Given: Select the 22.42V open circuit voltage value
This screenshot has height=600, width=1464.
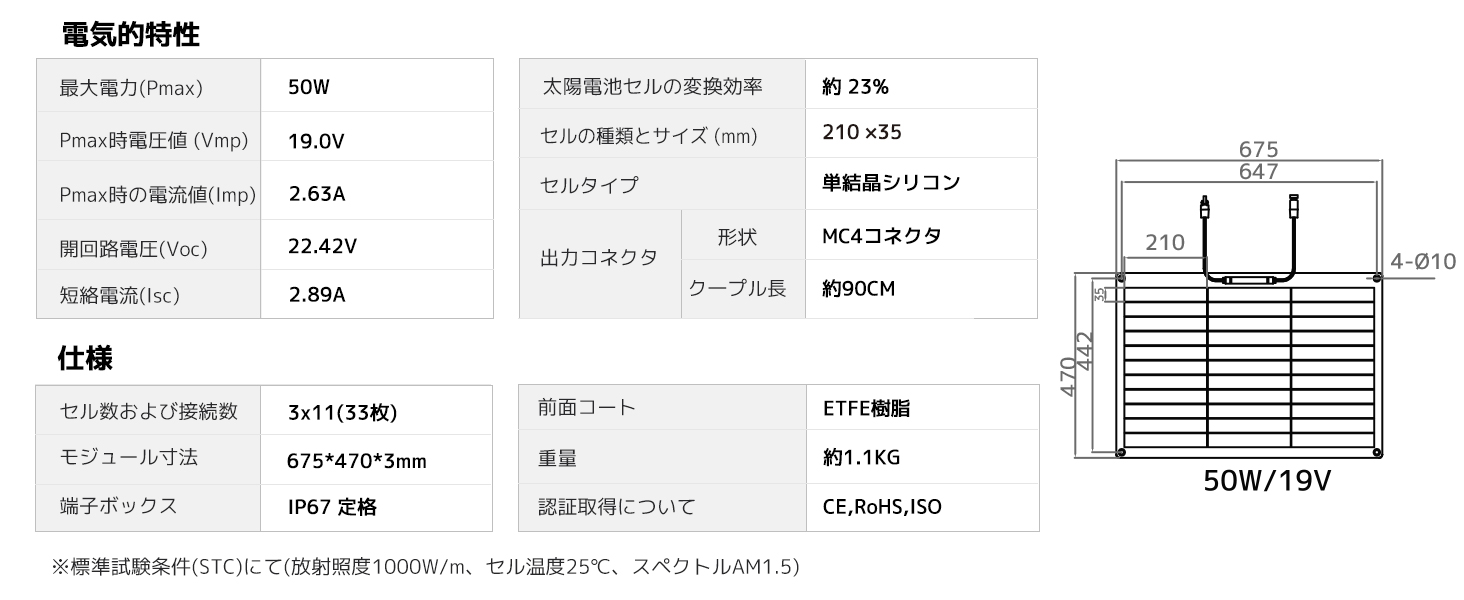Looking at the screenshot, I should 322,246.
